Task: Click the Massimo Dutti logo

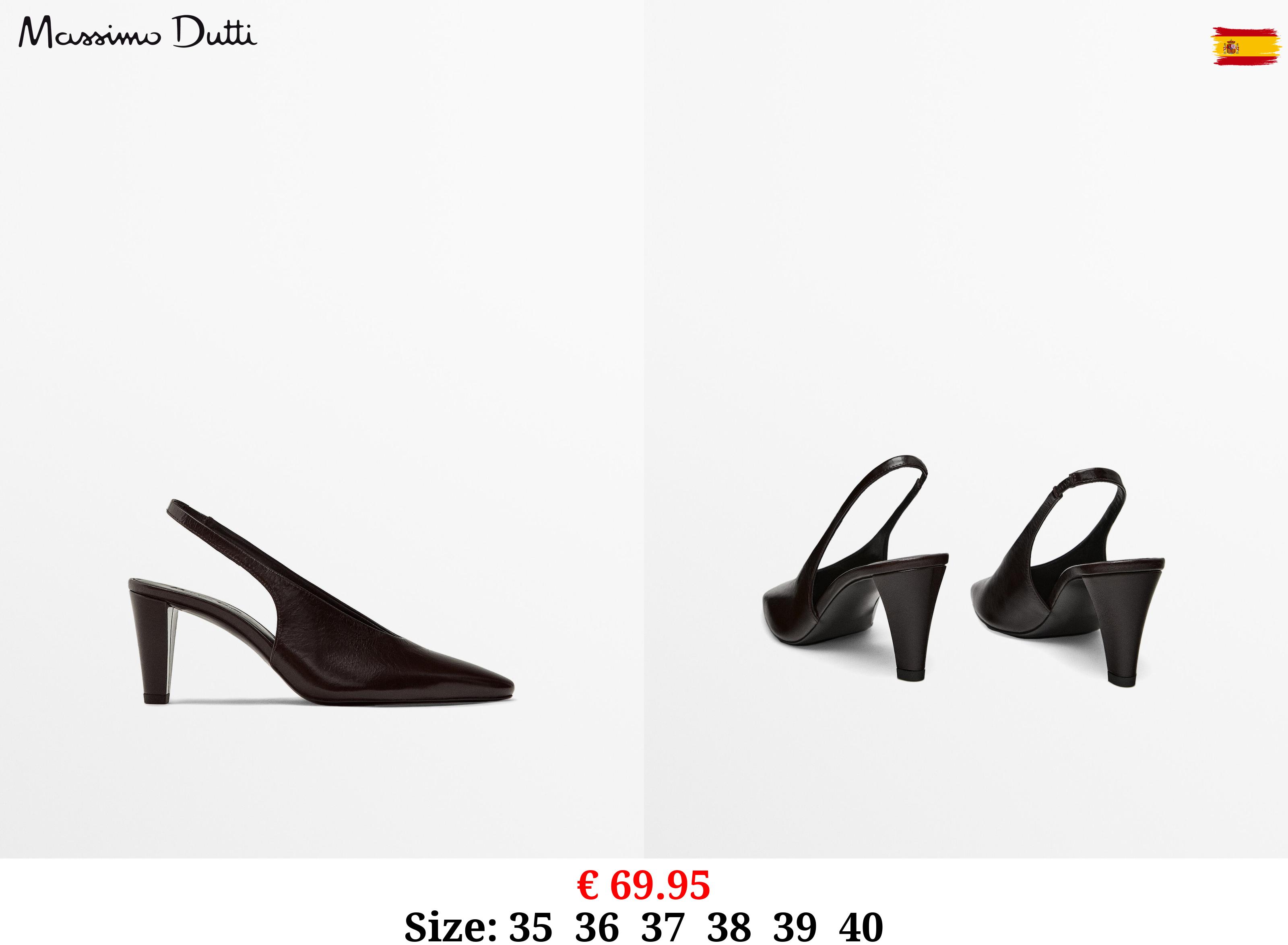Action: point(138,33)
